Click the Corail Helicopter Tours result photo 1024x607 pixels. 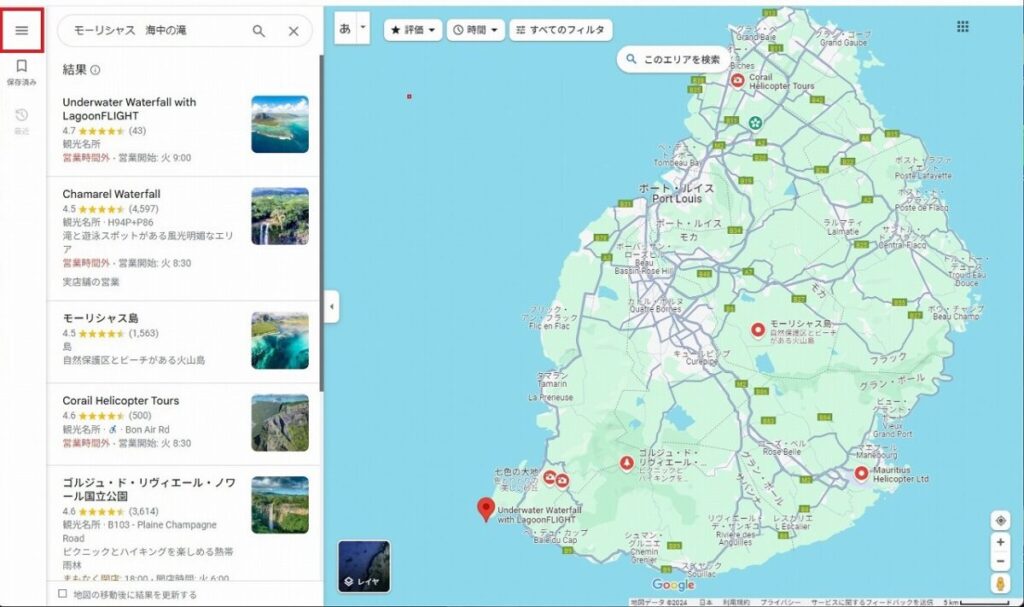280,423
